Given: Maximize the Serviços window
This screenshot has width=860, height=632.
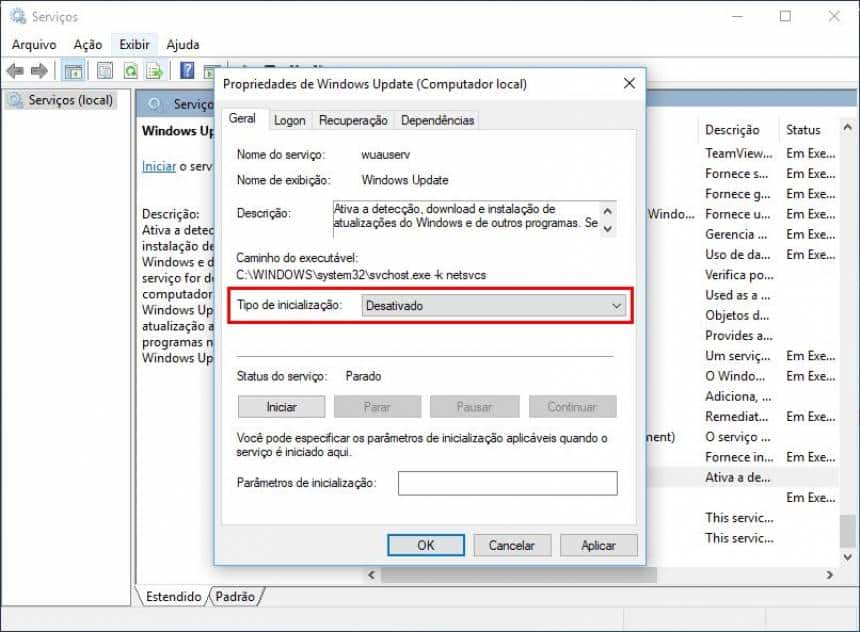Looking at the screenshot, I should pyautogui.click(x=785, y=16).
